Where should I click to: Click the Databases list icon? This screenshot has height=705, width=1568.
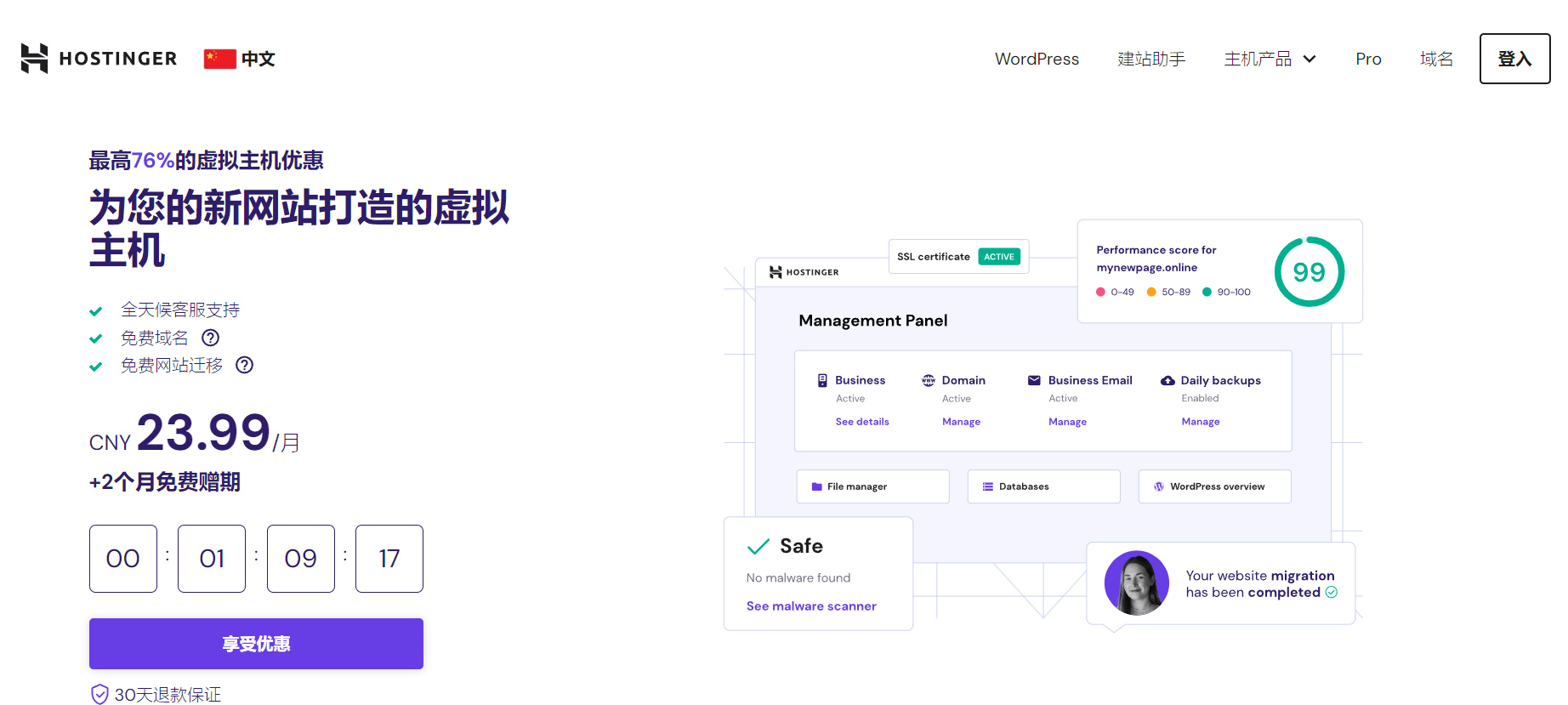988,486
